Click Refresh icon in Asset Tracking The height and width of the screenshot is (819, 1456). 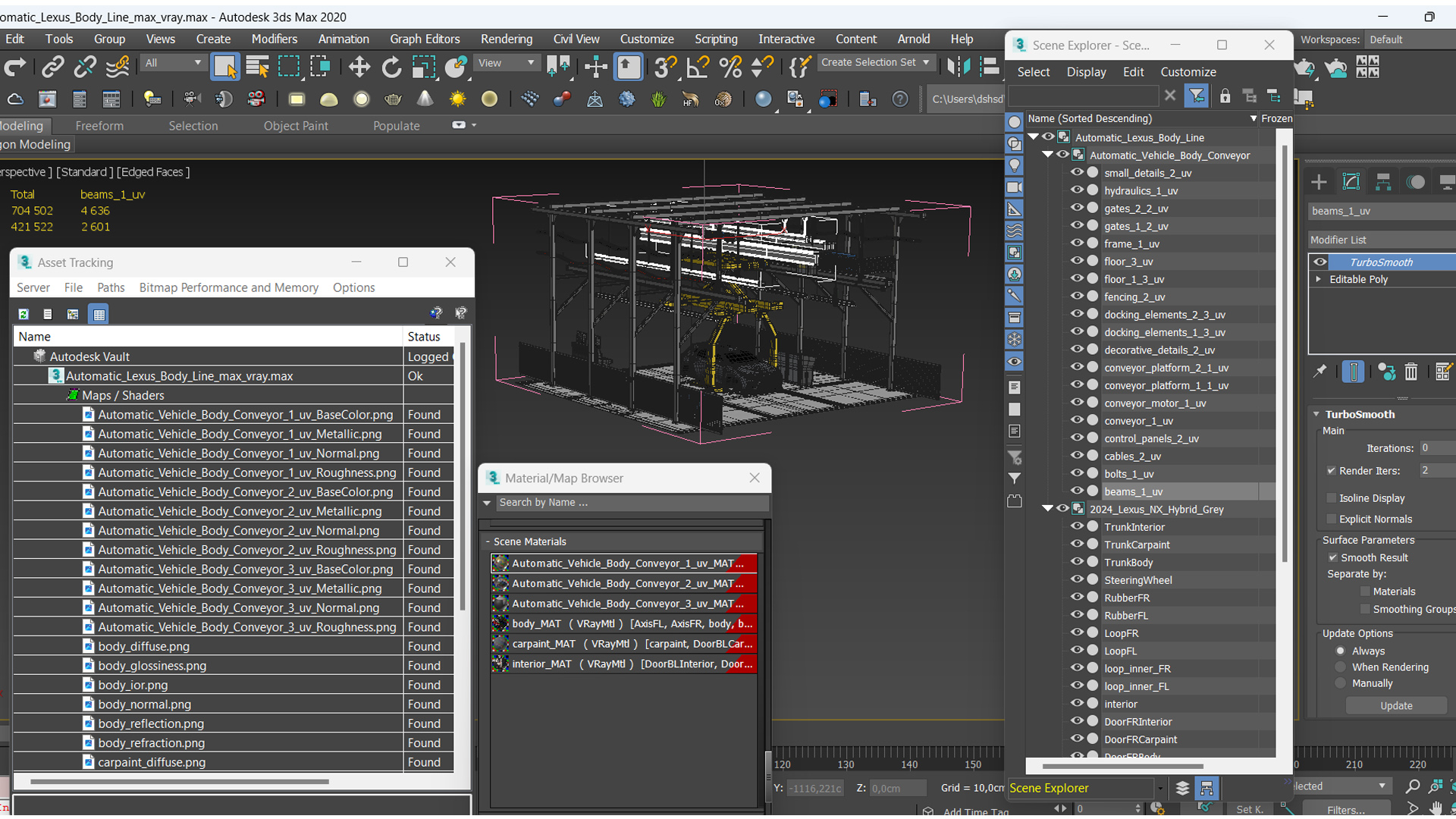pos(24,314)
